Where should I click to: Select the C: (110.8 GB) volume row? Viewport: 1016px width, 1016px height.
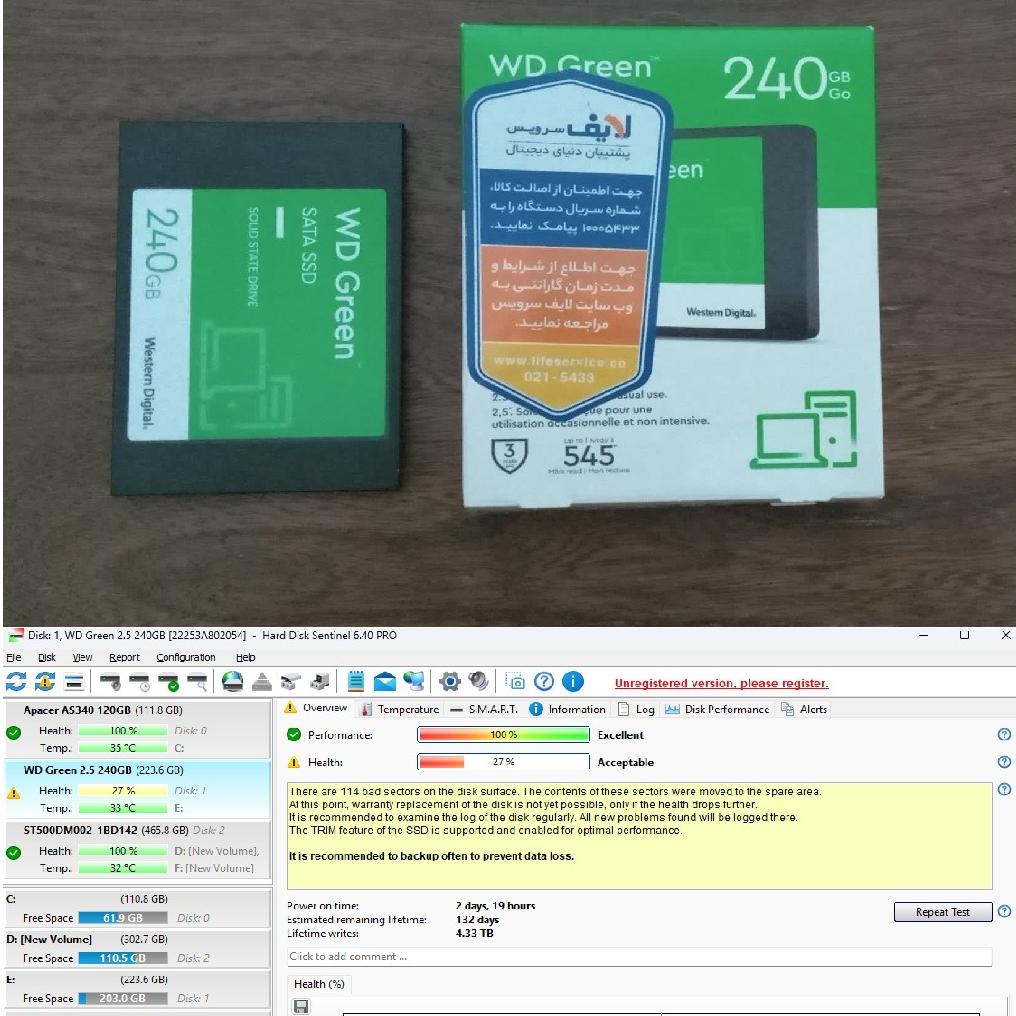coord(138,908)
